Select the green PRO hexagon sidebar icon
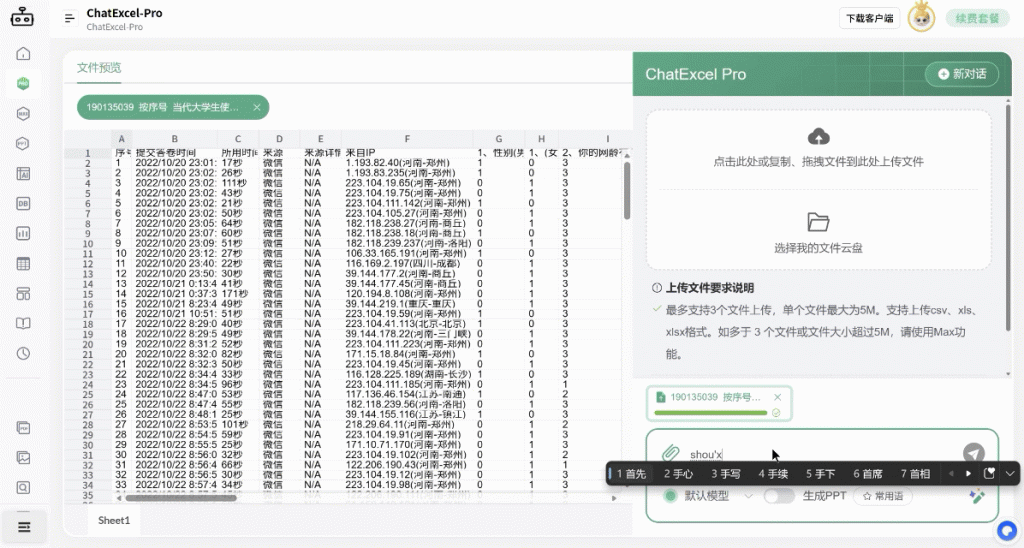1024x548 pixels. pos(23,84)
